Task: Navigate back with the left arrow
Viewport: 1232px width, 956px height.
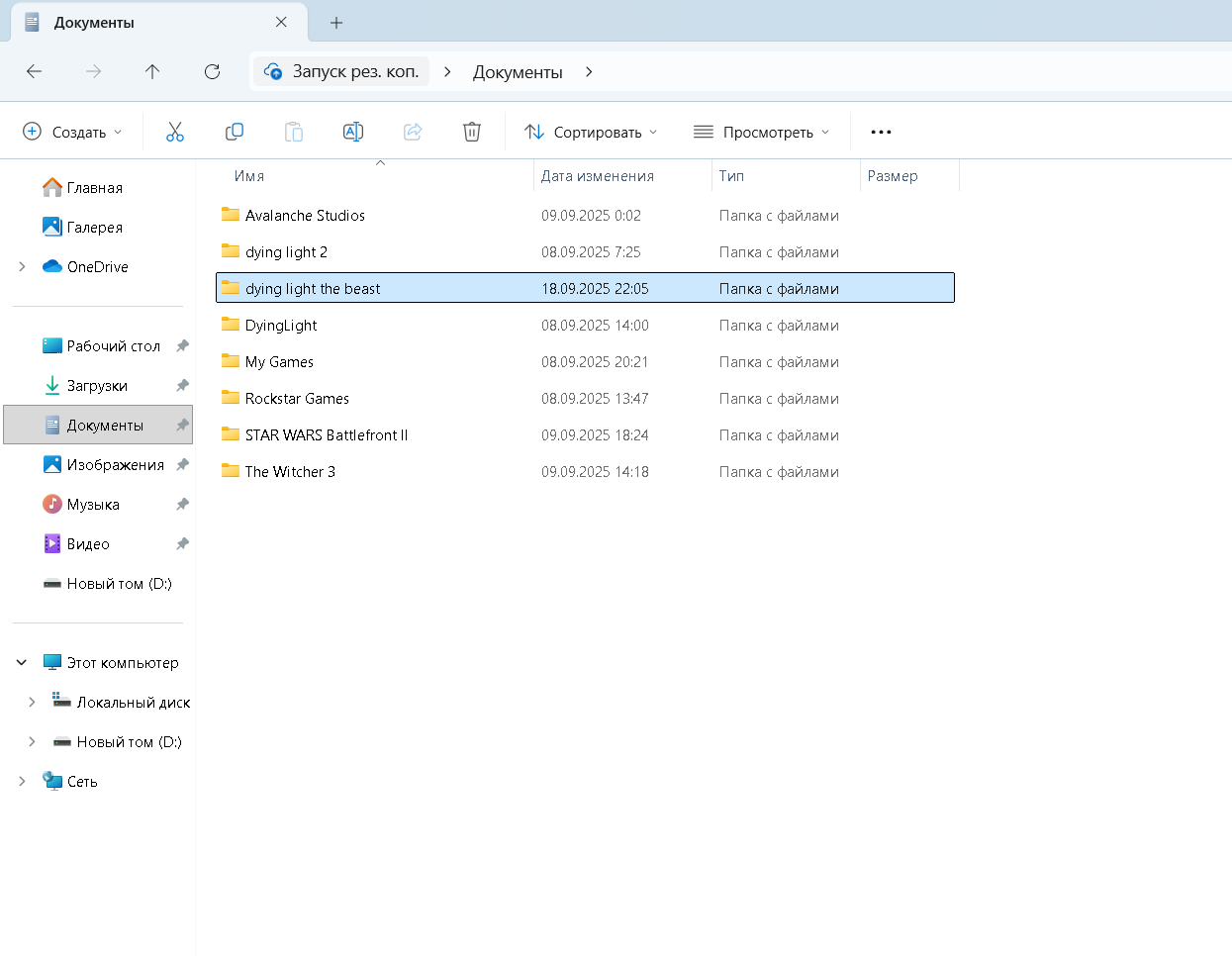Action: point(35,71)
